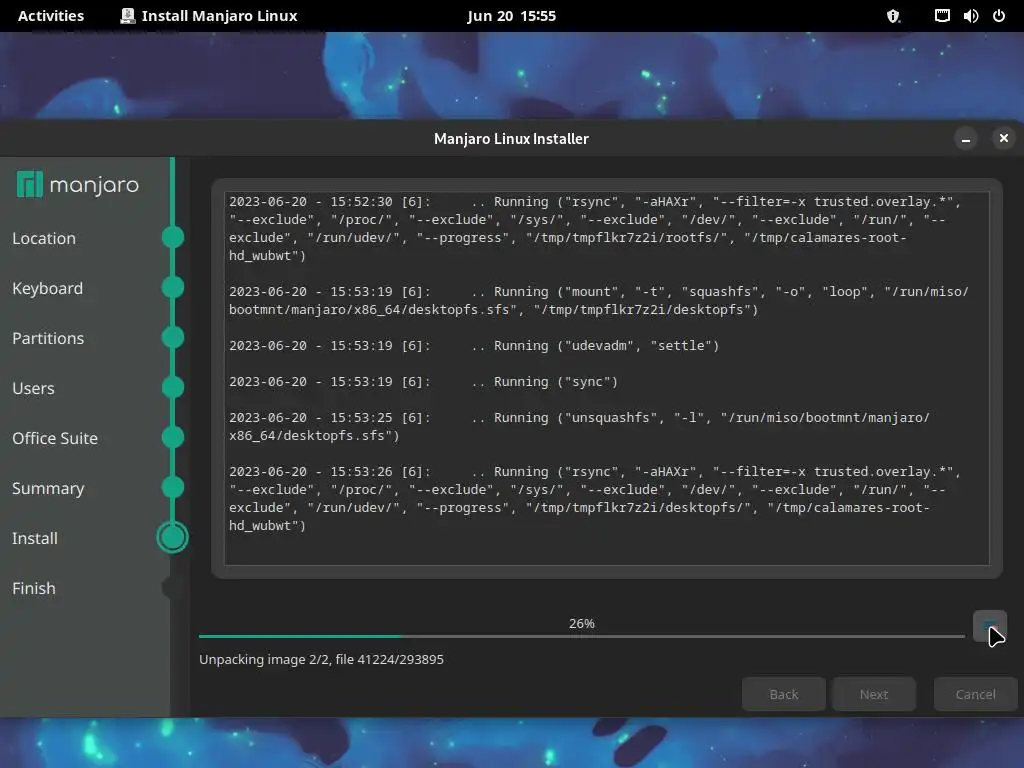
Task: Close the Manjaro Linux Installer window
Action: (x=1004, y=138)
